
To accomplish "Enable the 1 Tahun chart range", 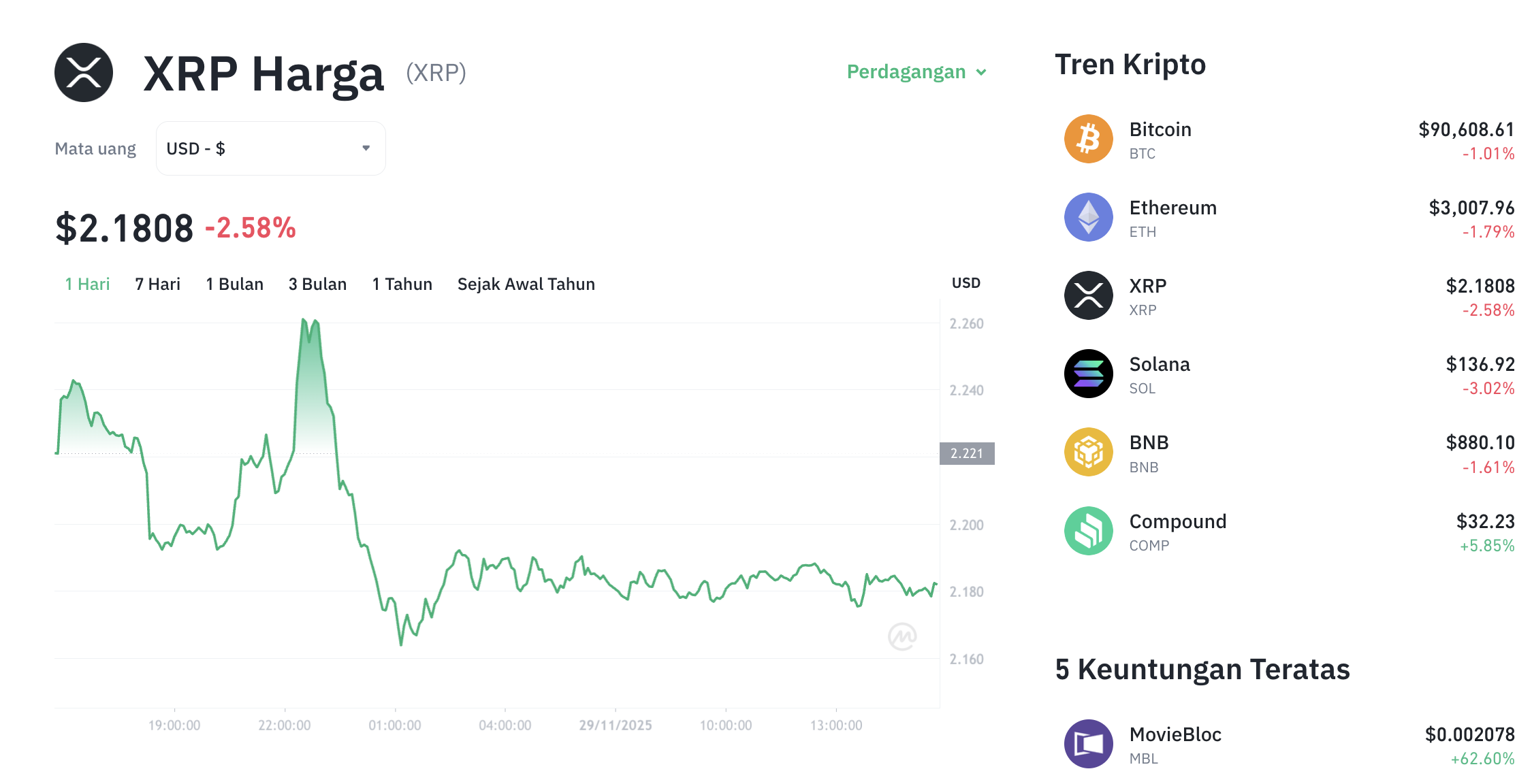I will [x=402, y=284].
